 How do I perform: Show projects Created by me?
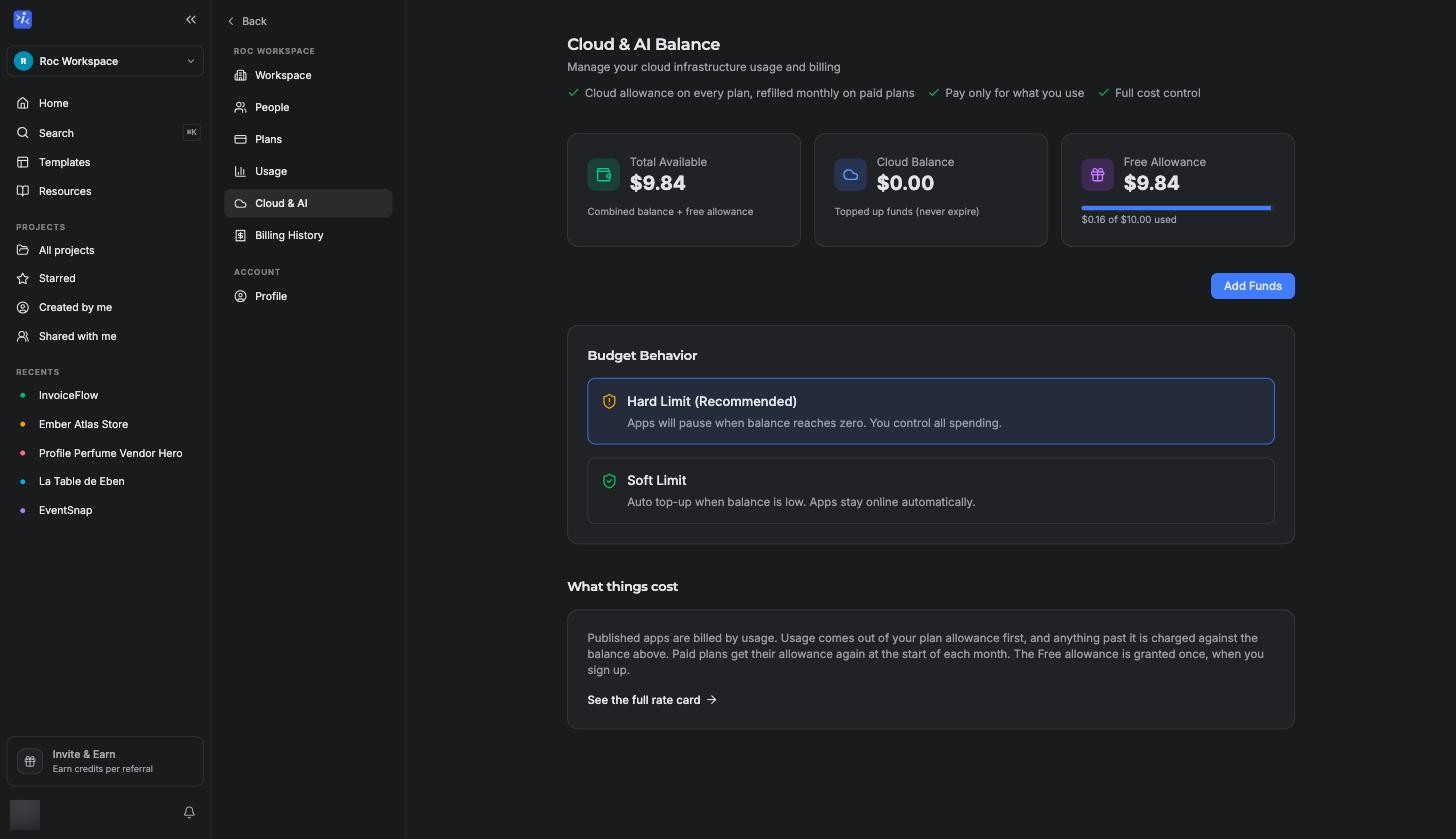tap(105, 307)
